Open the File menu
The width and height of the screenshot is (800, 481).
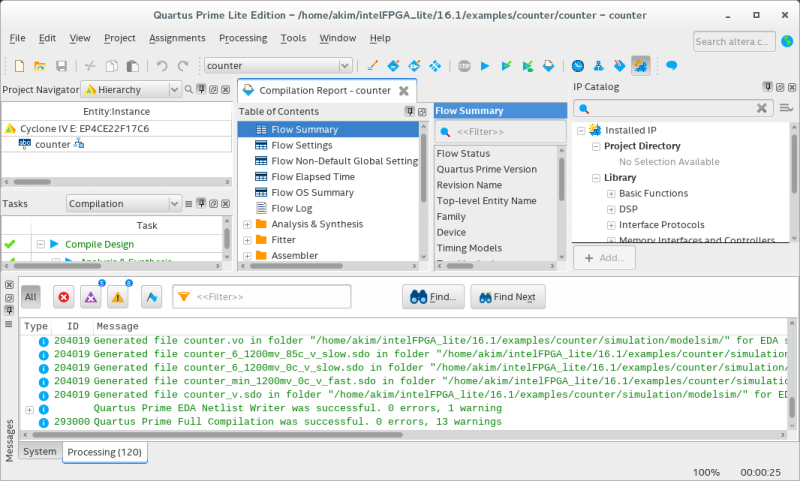(x=17, y=38)
